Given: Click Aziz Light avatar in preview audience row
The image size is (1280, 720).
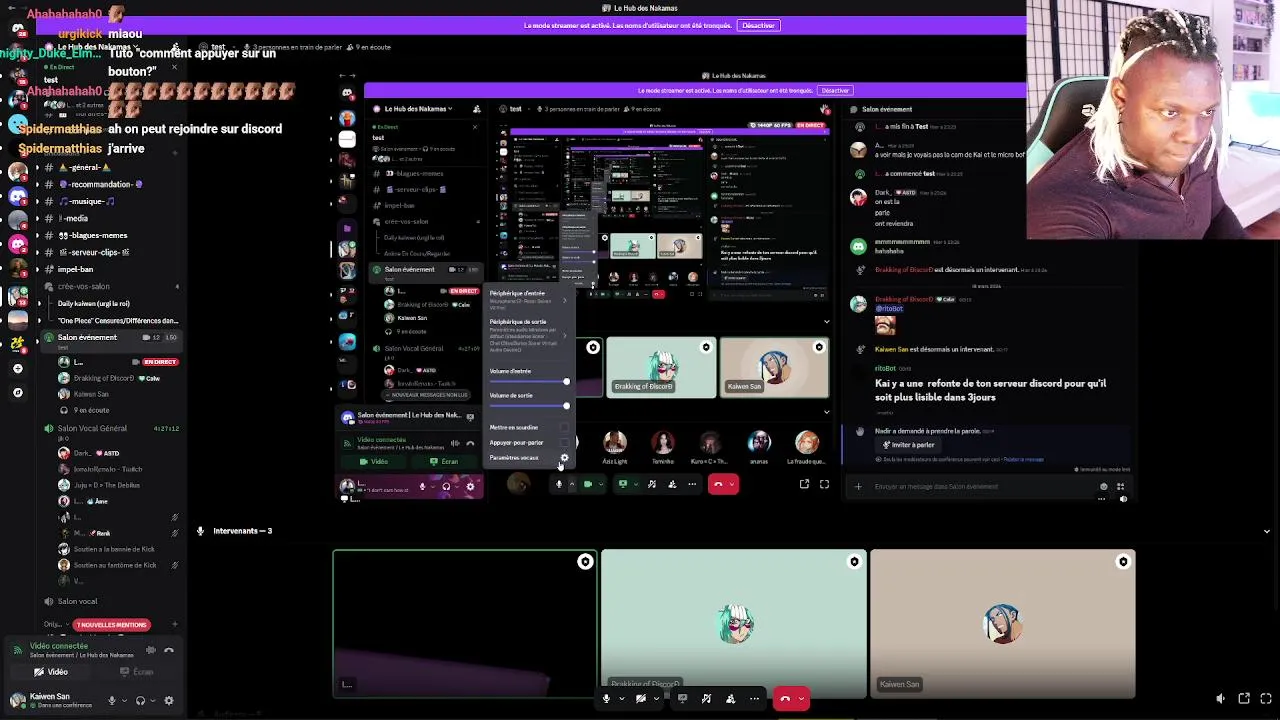Looking at the screenshot, I should [x=615, y=443].
